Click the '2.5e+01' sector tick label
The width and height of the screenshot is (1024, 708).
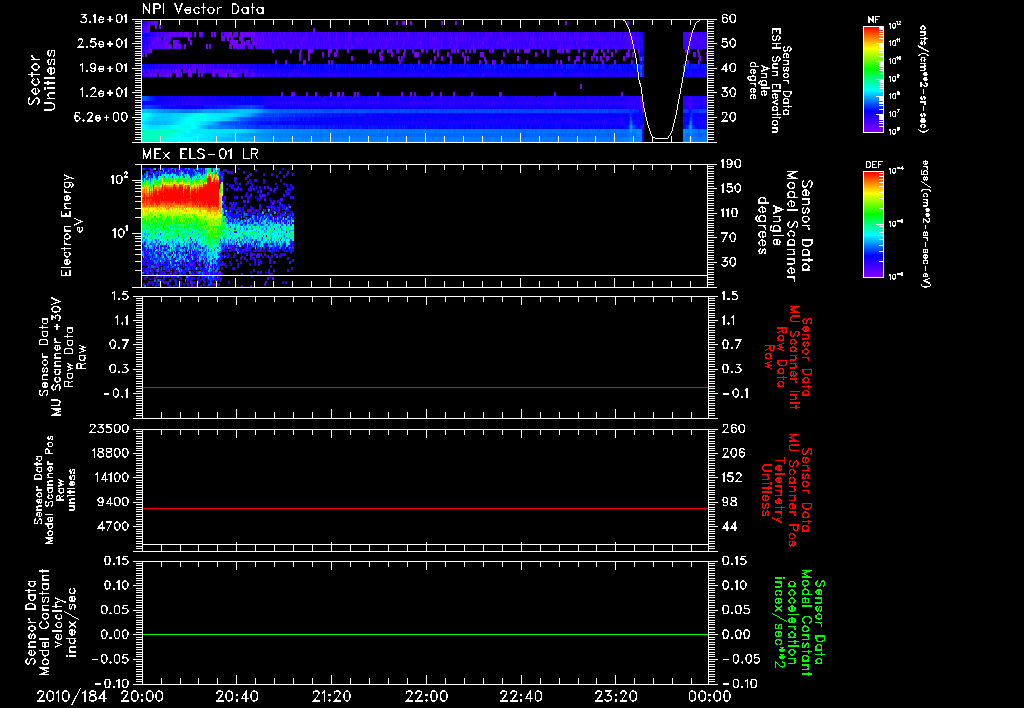pyautogui.click(x=104, y=43)
